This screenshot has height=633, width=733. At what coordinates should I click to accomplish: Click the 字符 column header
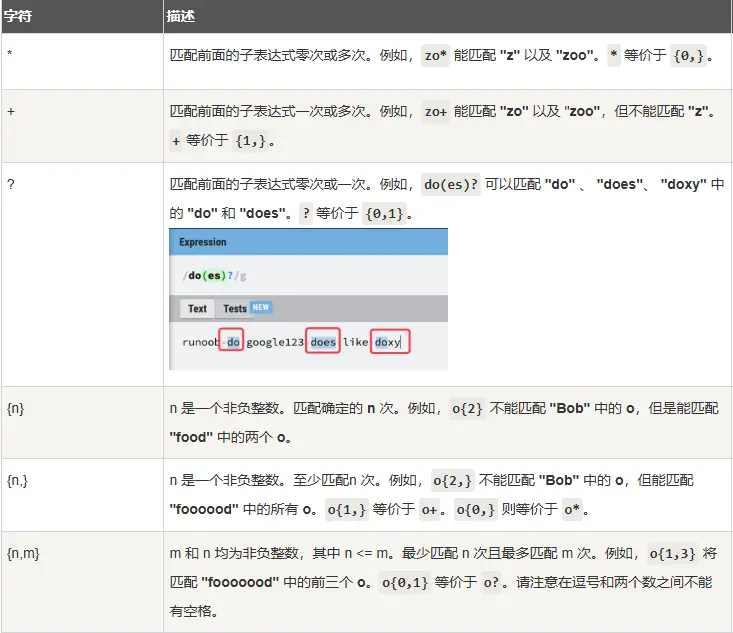click(17, 17)
